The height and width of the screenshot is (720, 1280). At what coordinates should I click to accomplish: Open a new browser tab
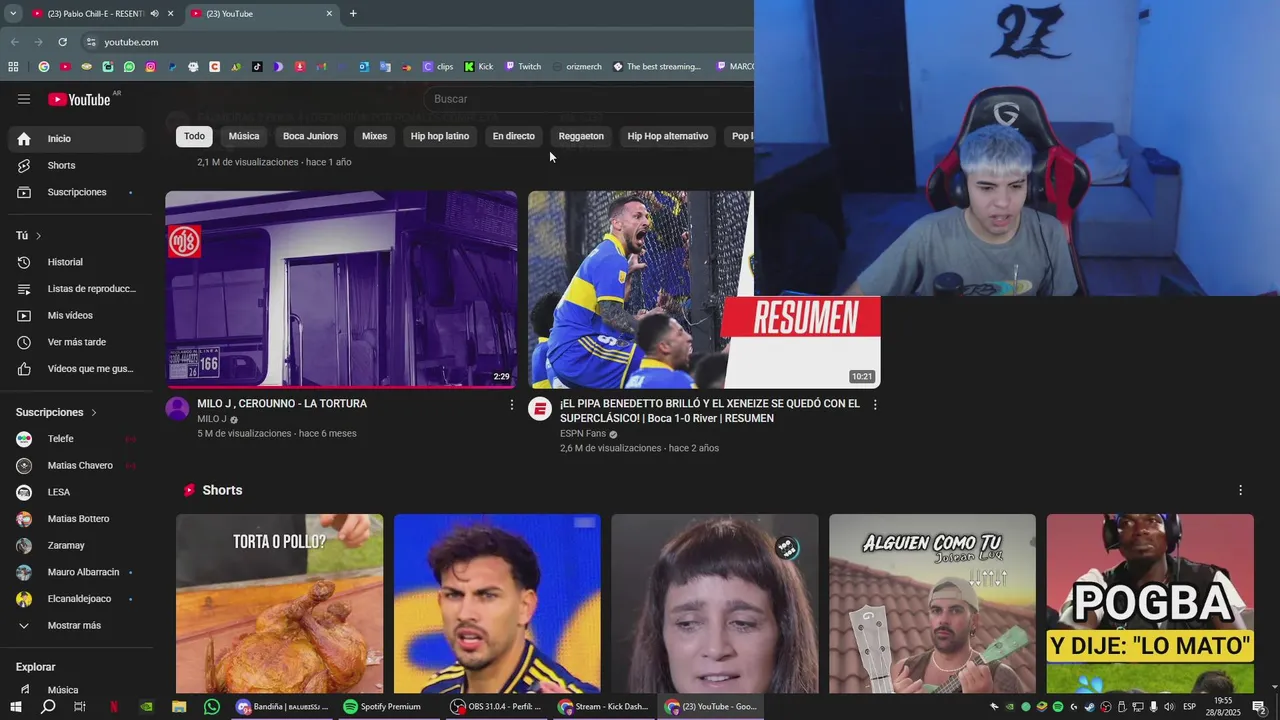coord(353,14)
